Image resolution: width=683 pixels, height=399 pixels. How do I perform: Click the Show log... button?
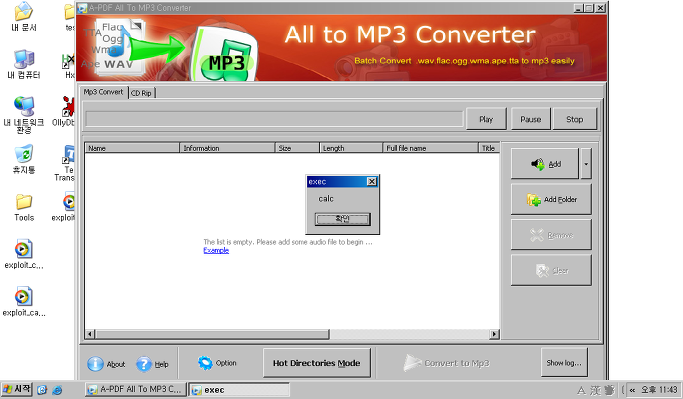pyautogui.click(x=564, y=362)
